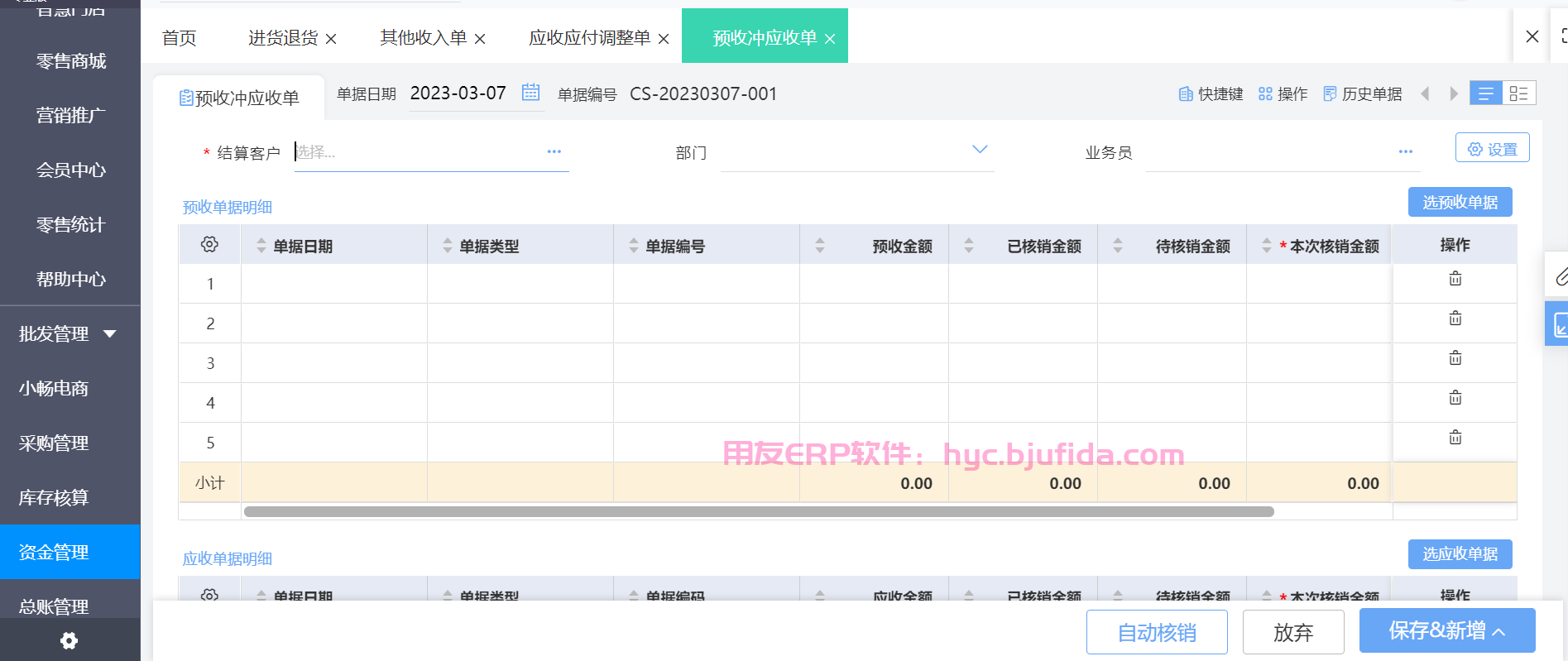Open 预收单据明细 table column settings gear
Screen dimensions: 1568x661
coord(209,244)
